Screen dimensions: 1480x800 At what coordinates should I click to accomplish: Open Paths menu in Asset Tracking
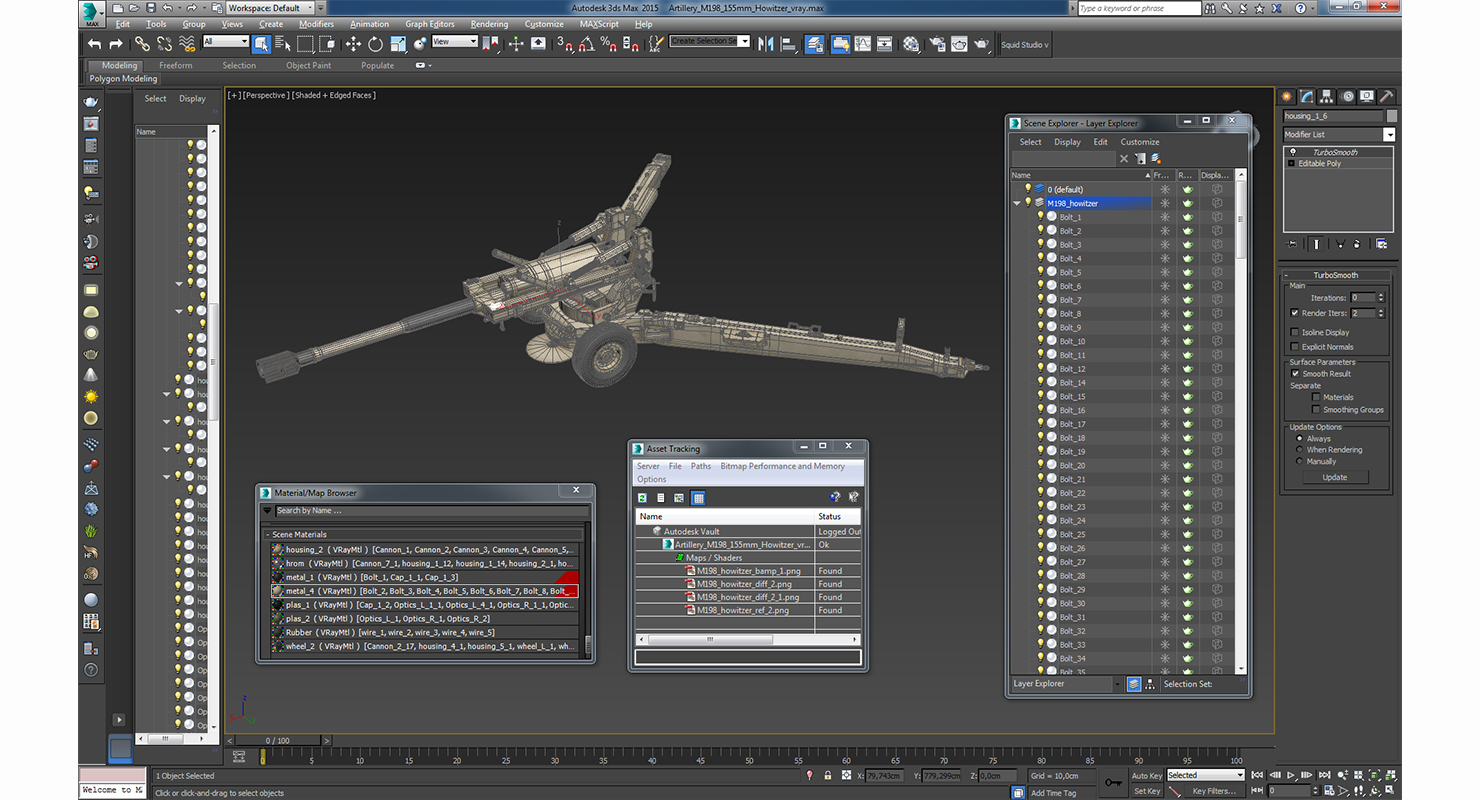point(701,466)
